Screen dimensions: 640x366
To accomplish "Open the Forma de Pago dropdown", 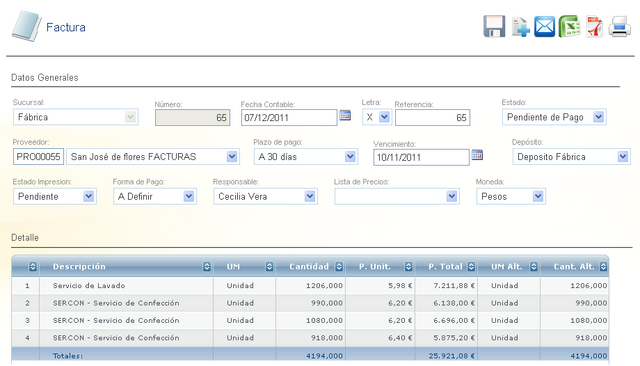I will pyautogui.click(x=155, y=196).
